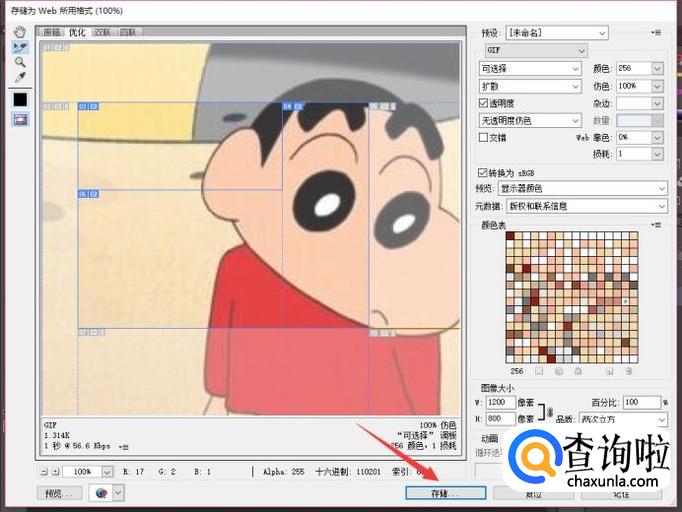
Task: Toggle the 转换为 sRGB checkbox
Action: pyautogui.click(x=482, y=172)
